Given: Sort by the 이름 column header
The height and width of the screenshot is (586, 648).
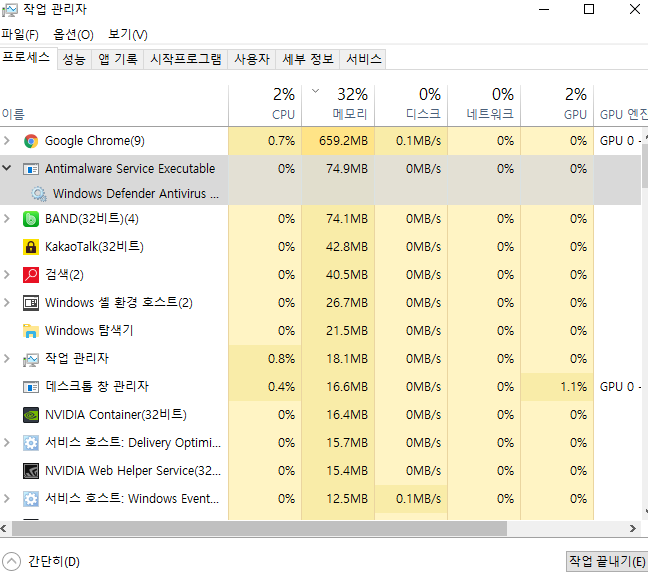Looking at the screenshot, I should pyautogui.click(x=114, y=105).
